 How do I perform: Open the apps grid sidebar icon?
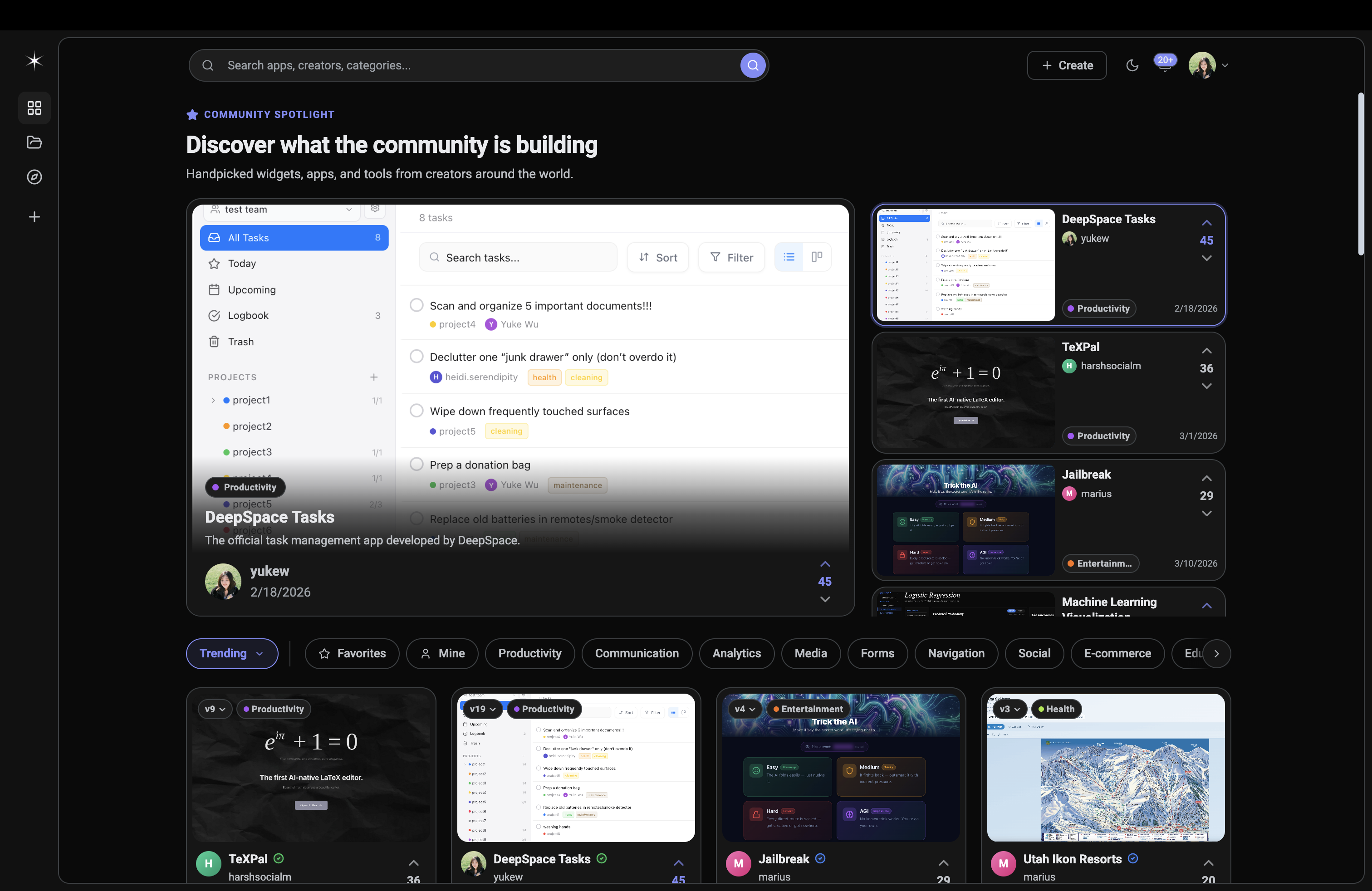tap(34, 108)
